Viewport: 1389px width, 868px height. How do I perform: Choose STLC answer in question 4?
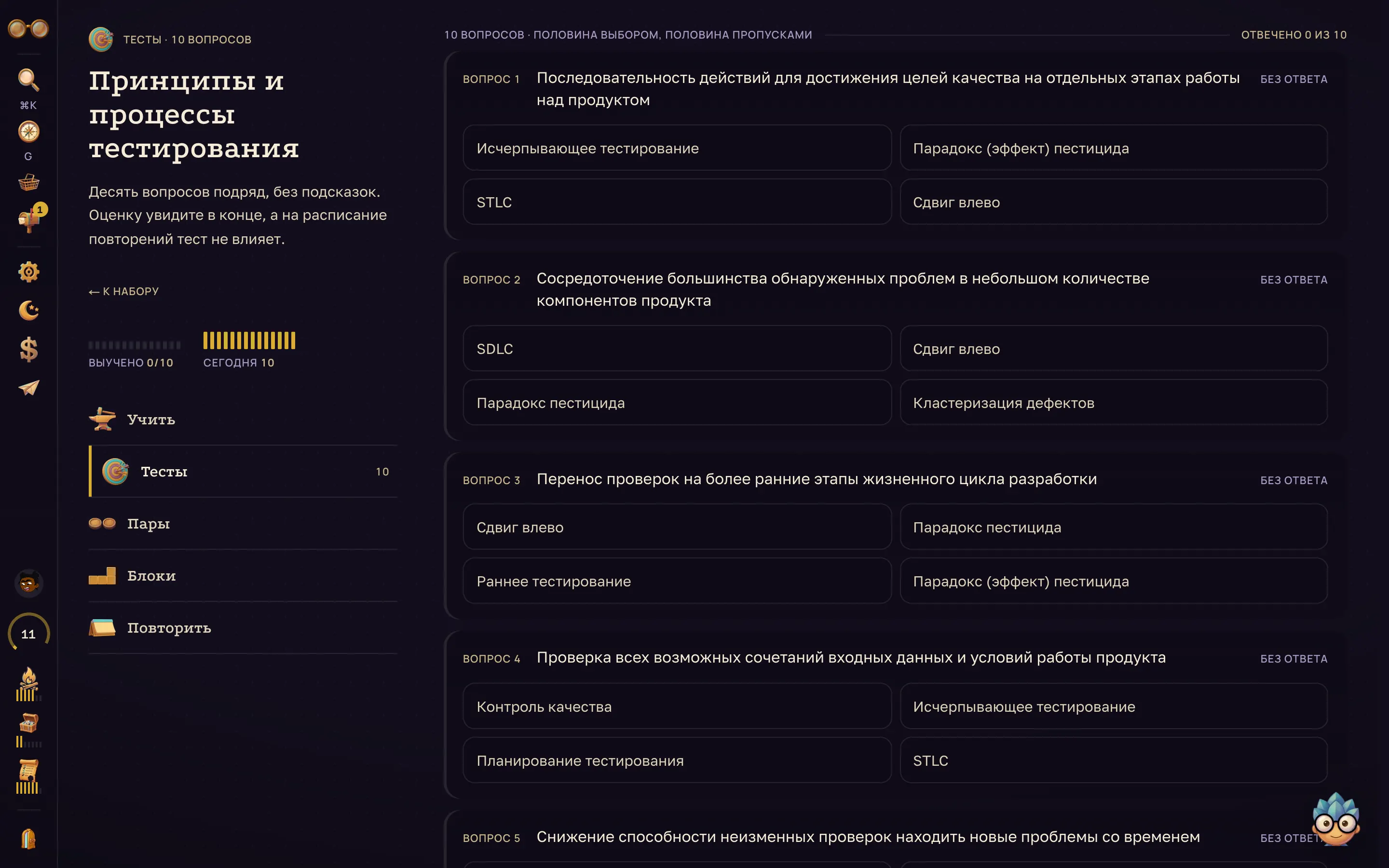pos(1114,760)
